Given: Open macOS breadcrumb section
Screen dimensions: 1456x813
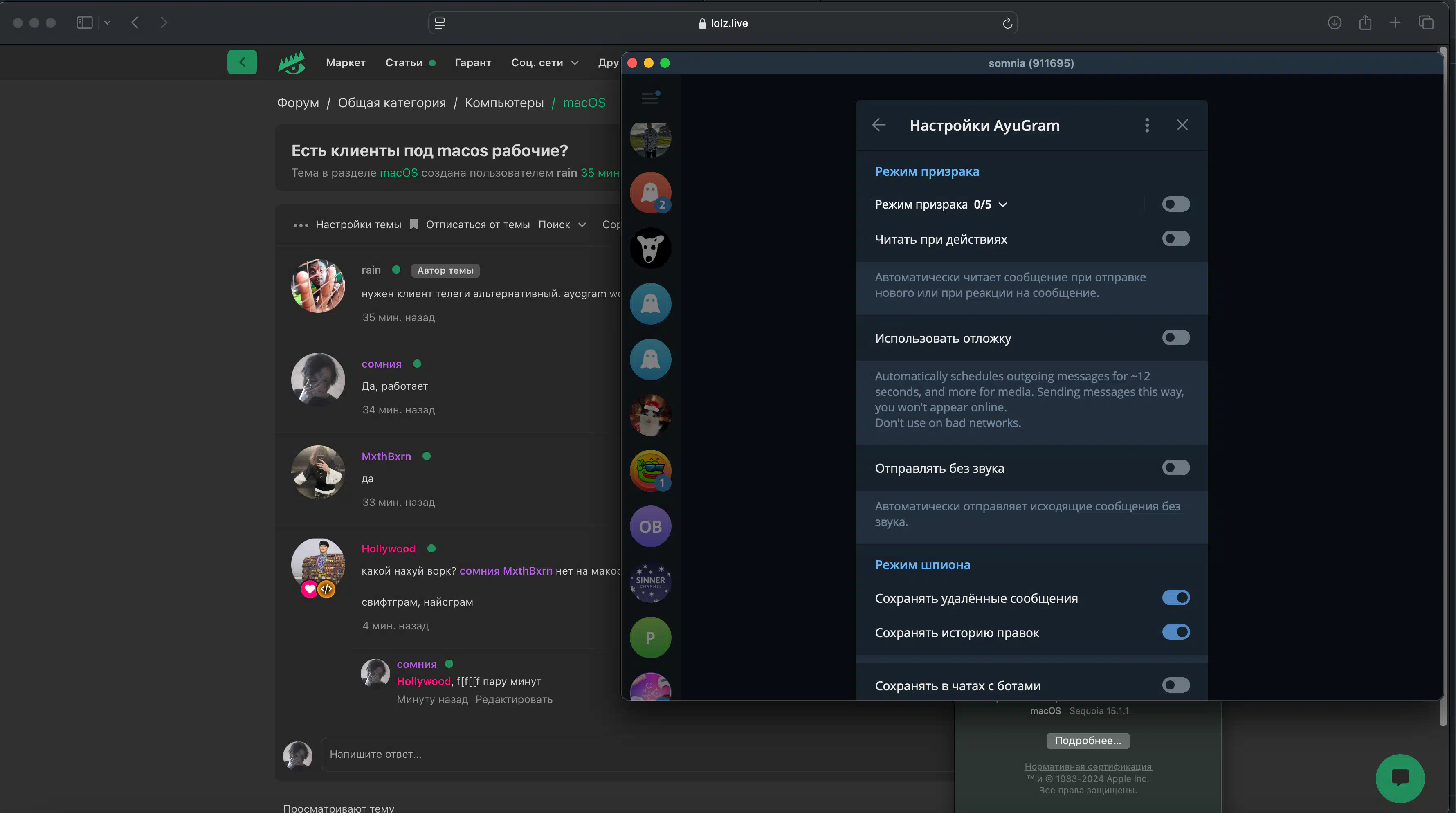Looking at the screenshot, I should pyautogui.click(x=584, y=103).
